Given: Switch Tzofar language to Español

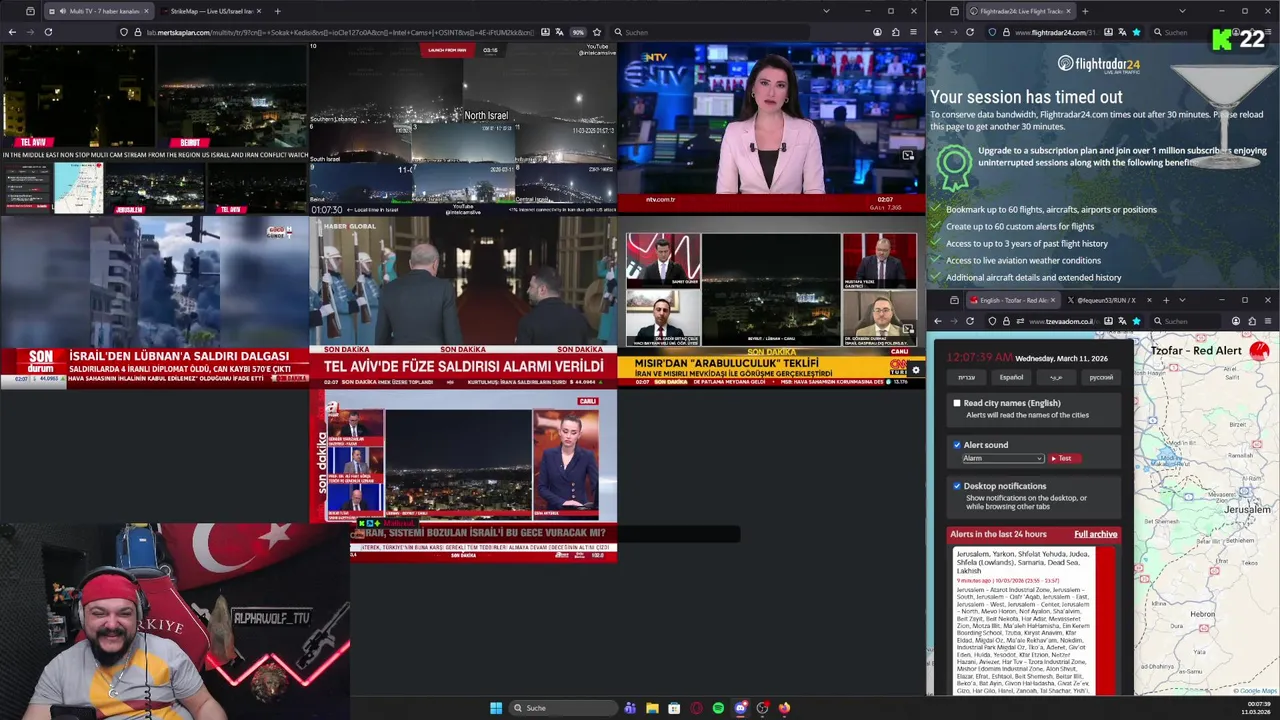Looking at the screenshot, I should pyautogui.click(x=1011, y=377).
